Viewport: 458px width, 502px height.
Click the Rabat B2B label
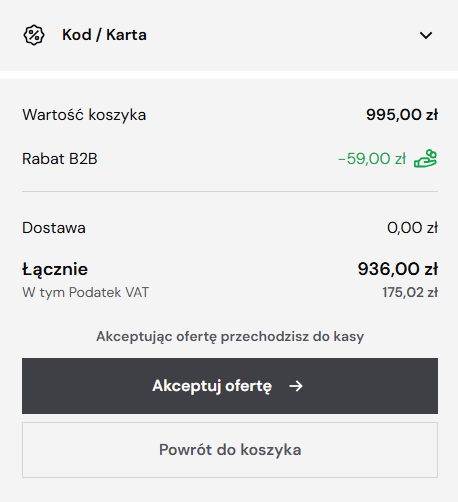pyautogui.click(x=60, y=159)
